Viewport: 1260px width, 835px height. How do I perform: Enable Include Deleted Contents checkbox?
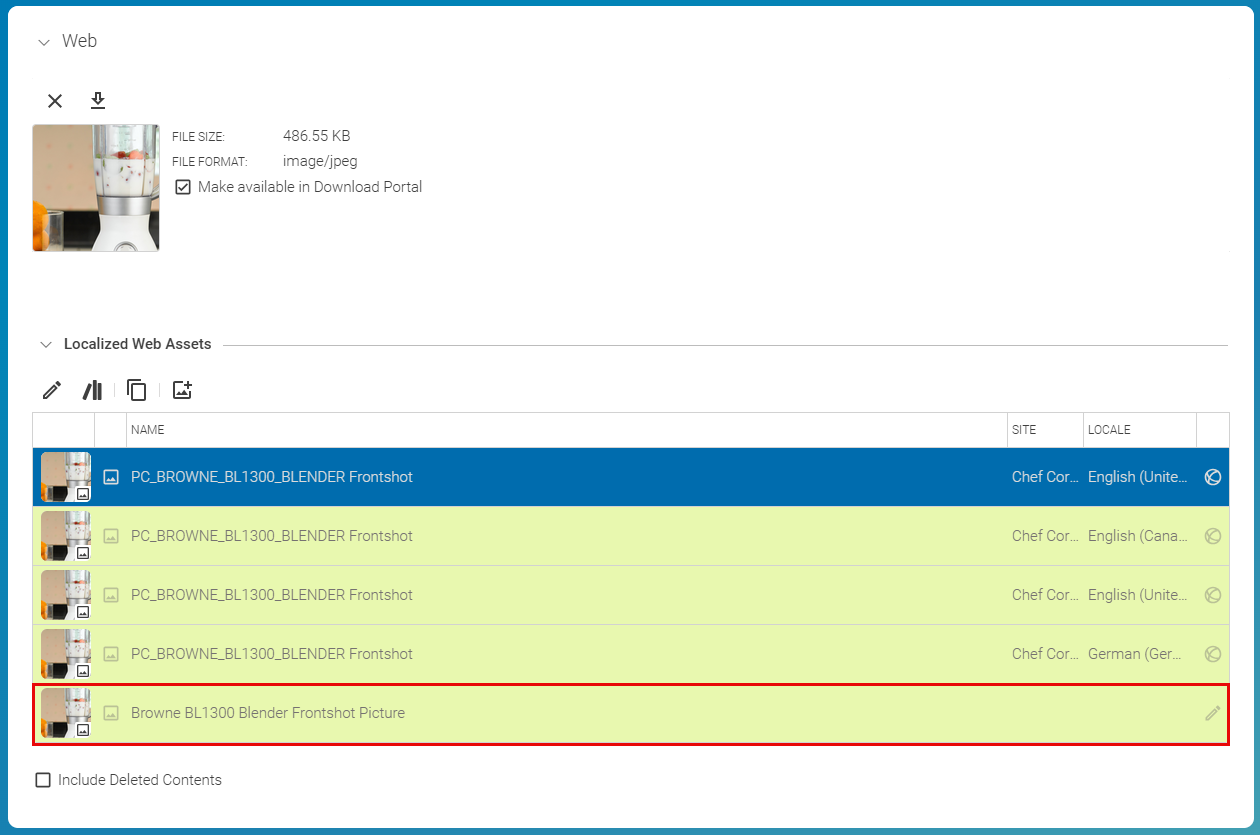pos(43,780)
